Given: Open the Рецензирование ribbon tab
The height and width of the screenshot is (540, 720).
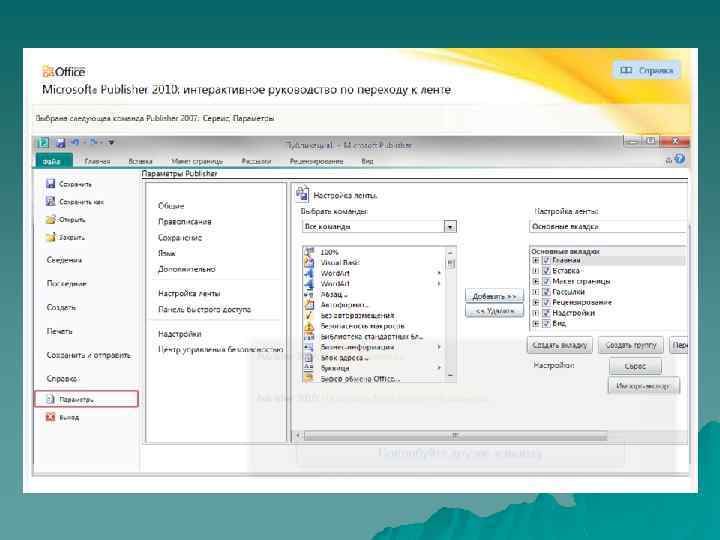Looking at the screenshot, I should point(316,161).
